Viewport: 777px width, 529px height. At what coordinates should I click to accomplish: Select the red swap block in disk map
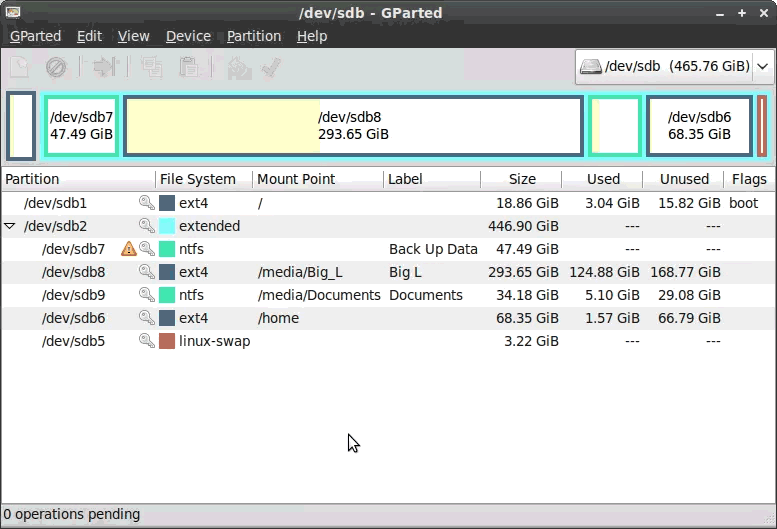pyautogui.click(x=762, y=125)
